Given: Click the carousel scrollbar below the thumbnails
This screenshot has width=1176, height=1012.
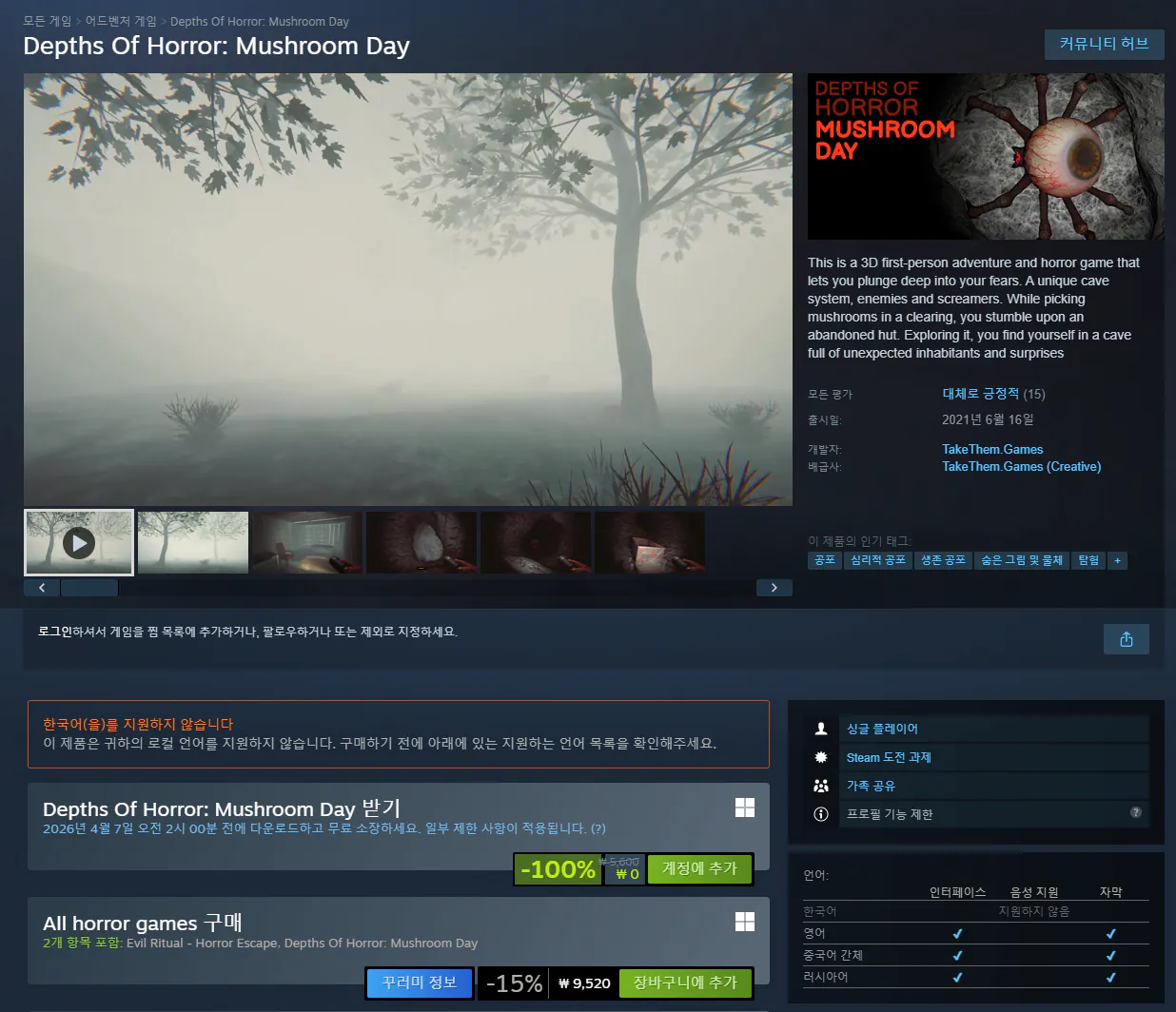Looking at the screenshot, I should pos(89,587).
